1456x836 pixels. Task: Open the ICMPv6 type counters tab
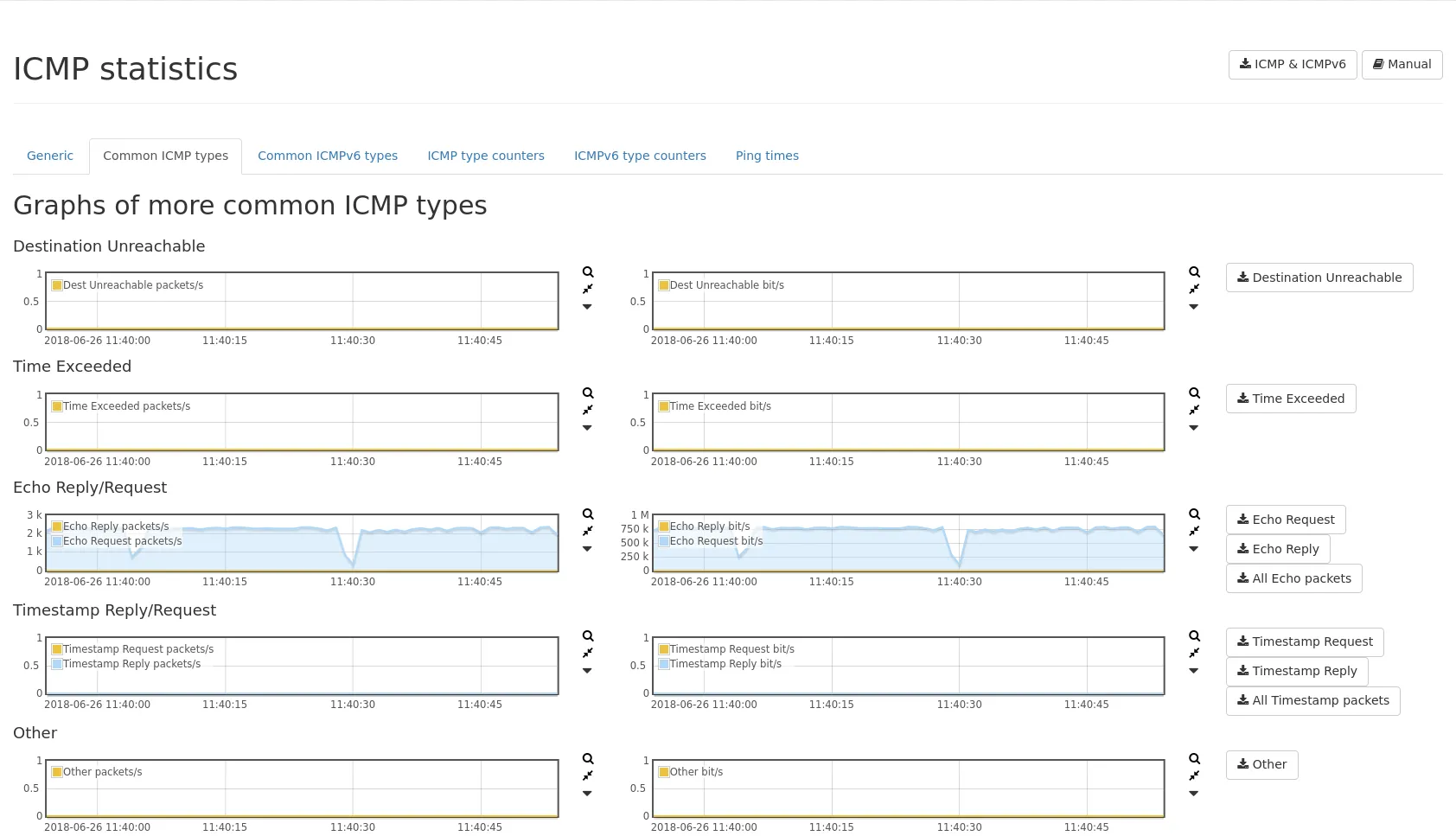640,156
